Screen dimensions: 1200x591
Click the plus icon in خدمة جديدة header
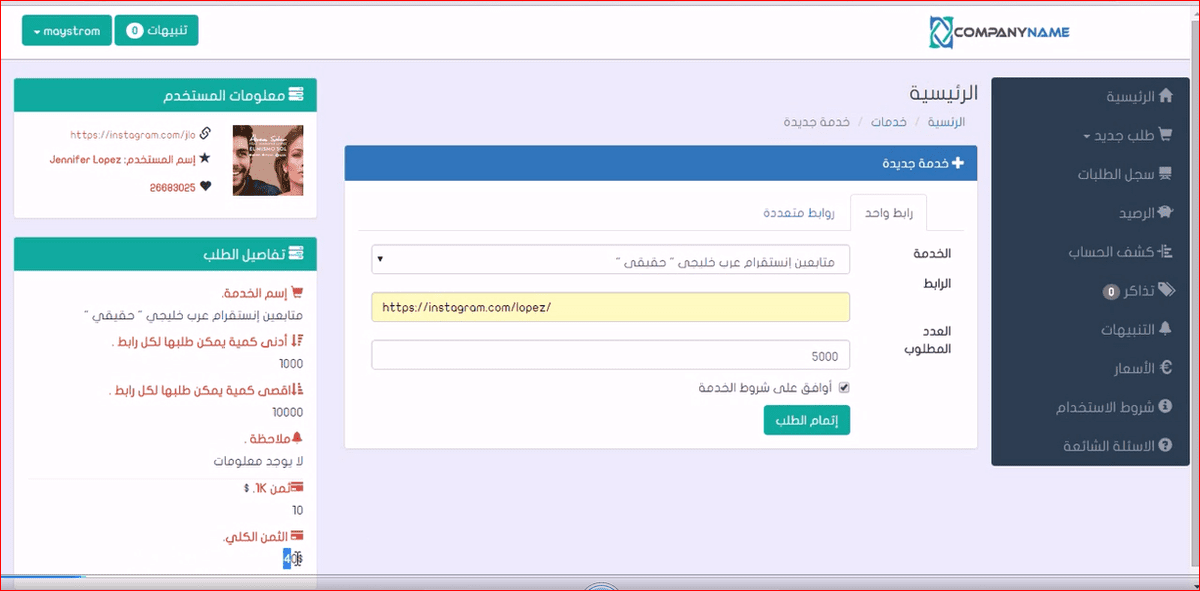958,163
